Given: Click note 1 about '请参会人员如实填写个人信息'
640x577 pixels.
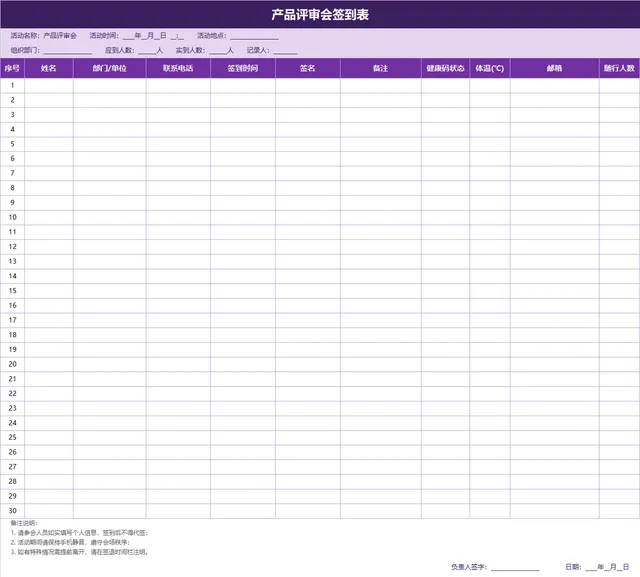Looking at the screenshot, I should [80, 533].
